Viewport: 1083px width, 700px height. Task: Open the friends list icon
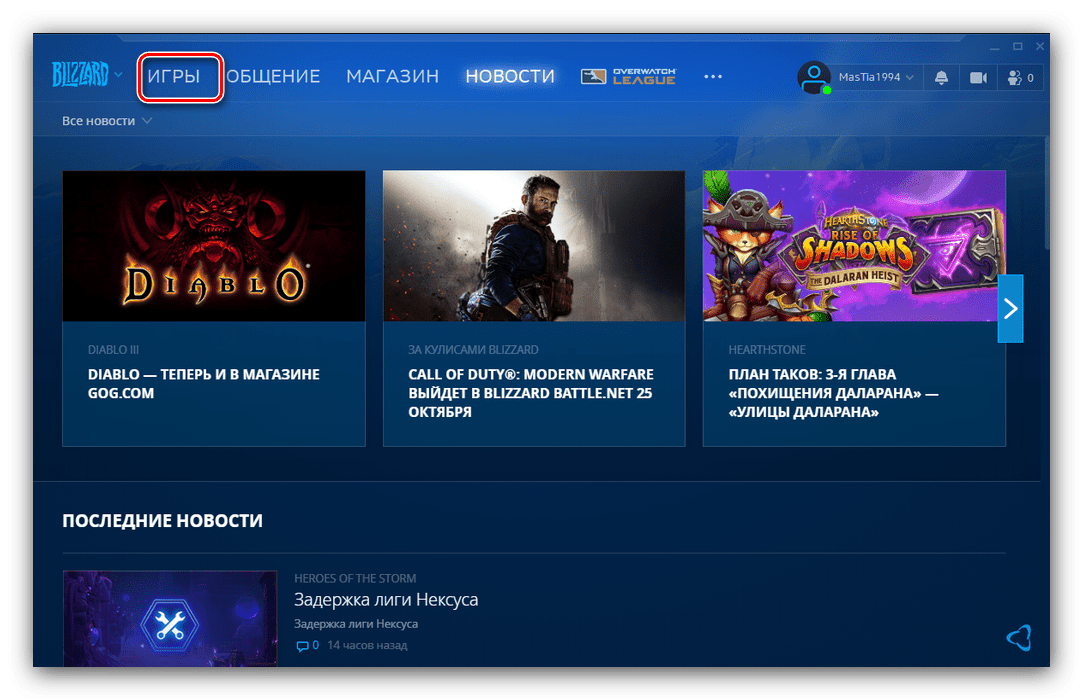click(x=1020, y=77)
